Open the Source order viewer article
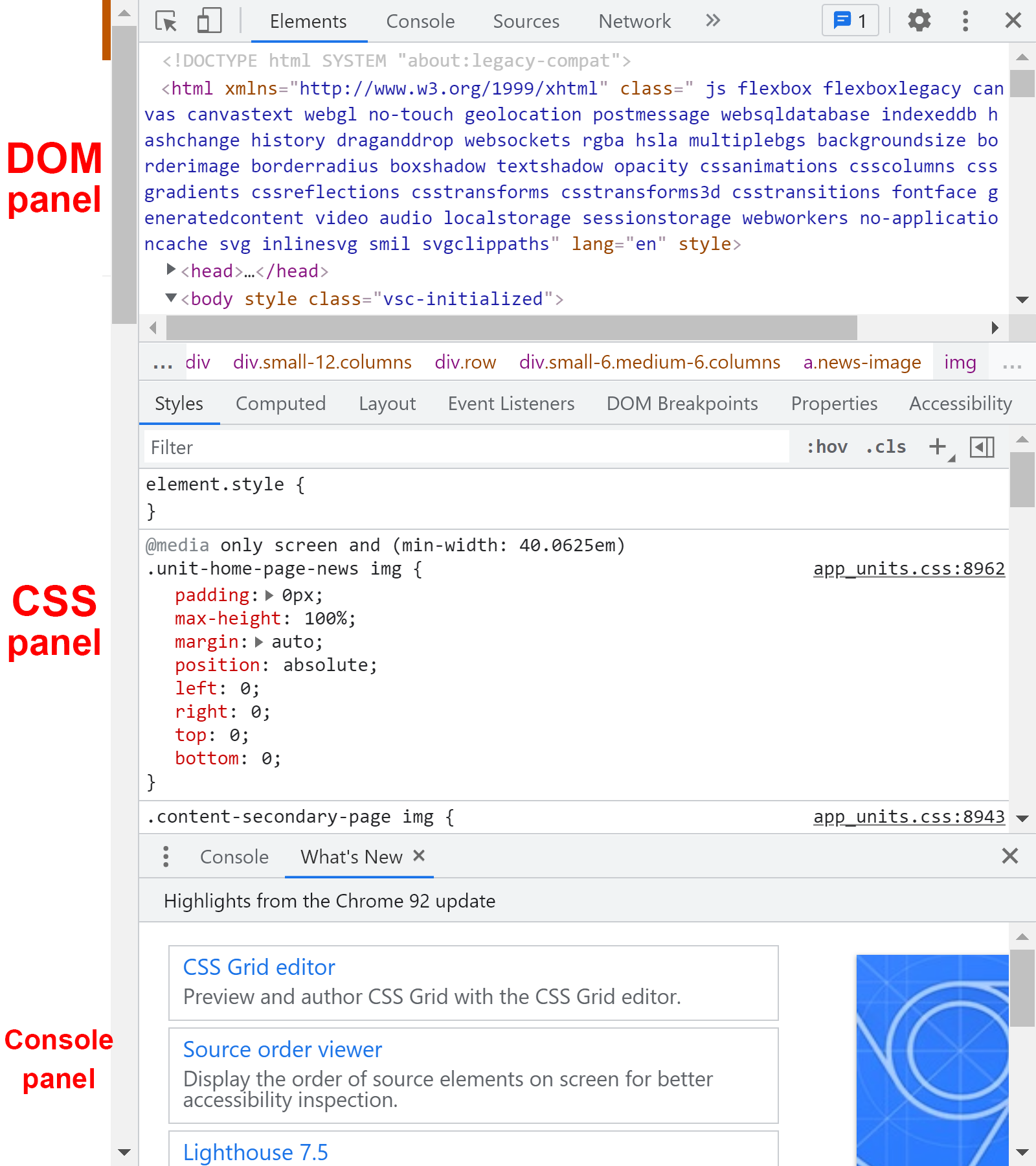Screen dimensions: 1036x1166 (473, 1075)
